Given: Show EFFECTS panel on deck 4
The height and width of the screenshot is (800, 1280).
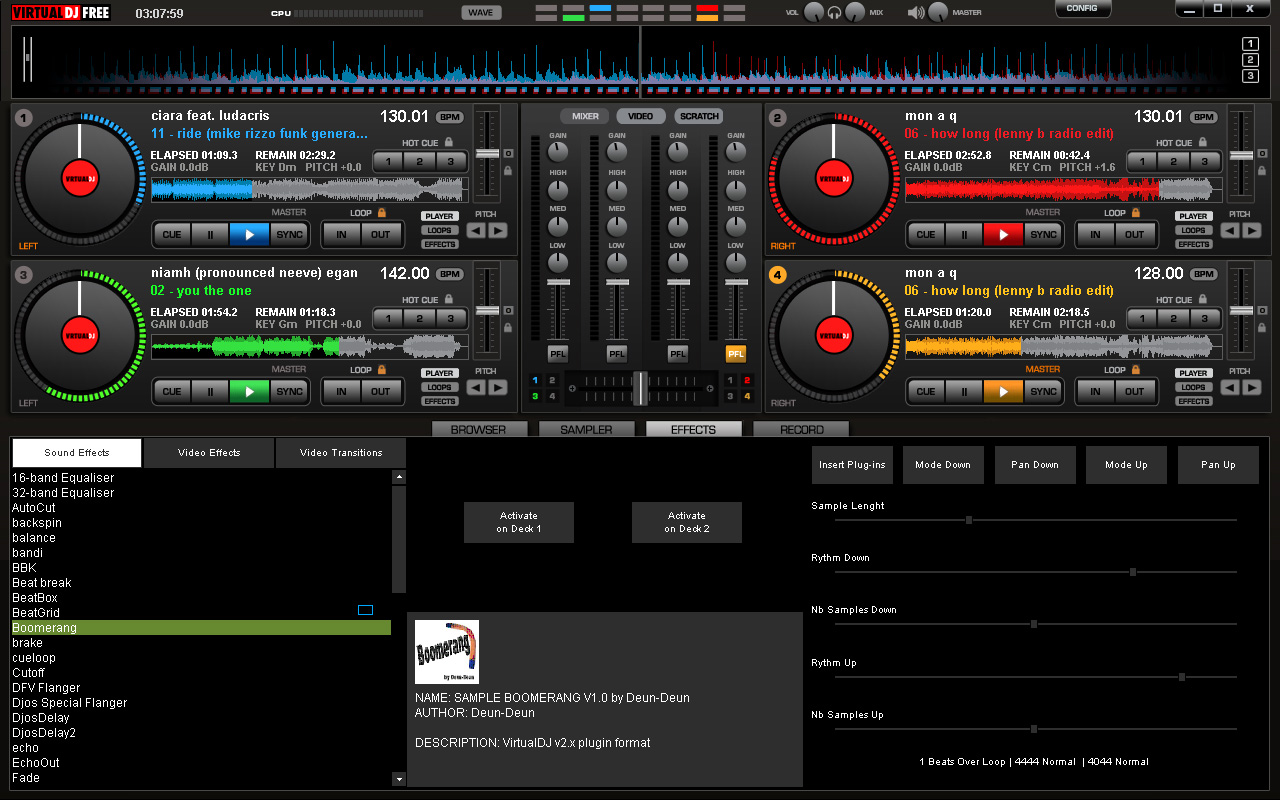Looking at the screenshot, I should tap(1194, 401).
